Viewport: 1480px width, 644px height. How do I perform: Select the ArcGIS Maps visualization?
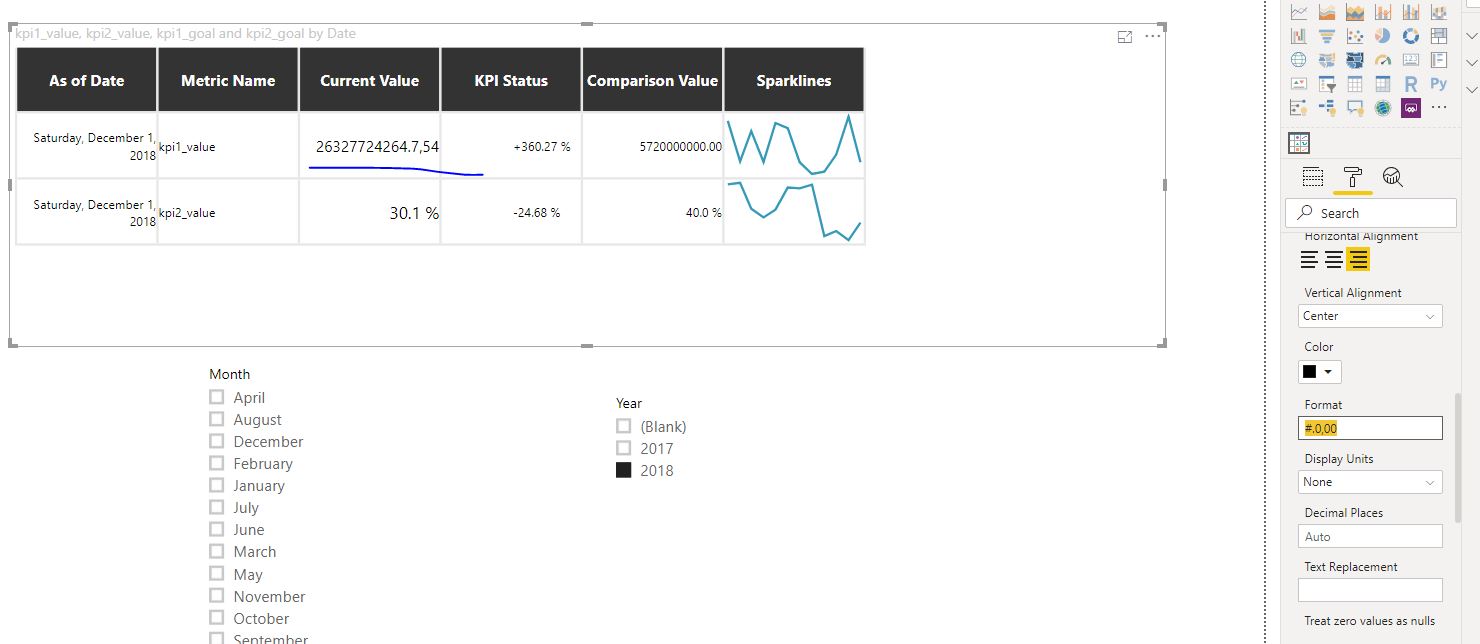coord(1383,107)
